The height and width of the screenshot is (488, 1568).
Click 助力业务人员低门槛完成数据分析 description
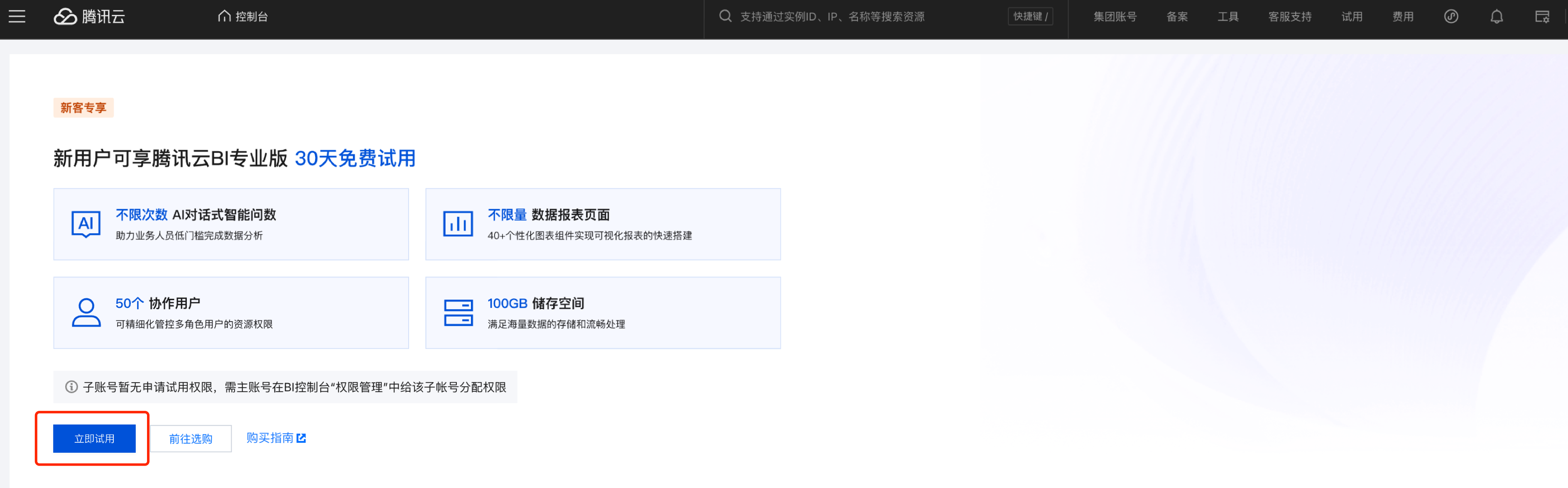pyautogui.click(x=189, y=235)
